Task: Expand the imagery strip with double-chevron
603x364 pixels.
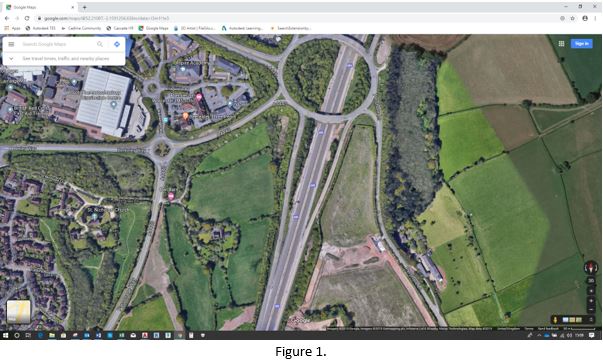Action: (591, 320)
